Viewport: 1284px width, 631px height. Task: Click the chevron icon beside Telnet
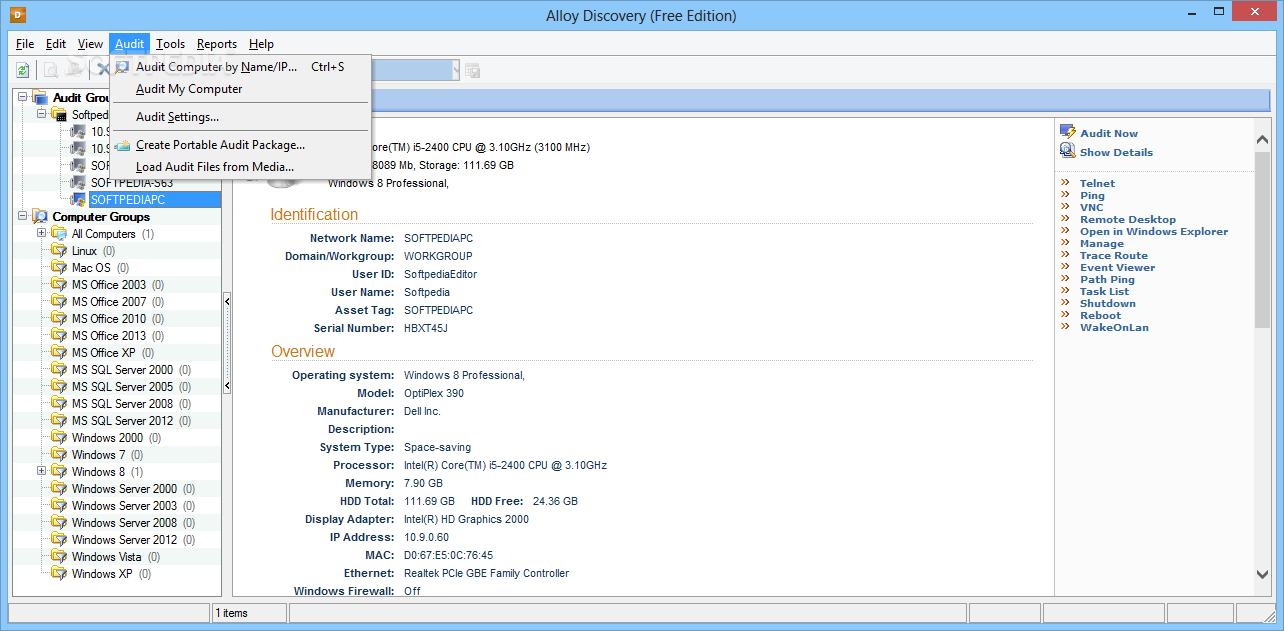pos(1065,184)
